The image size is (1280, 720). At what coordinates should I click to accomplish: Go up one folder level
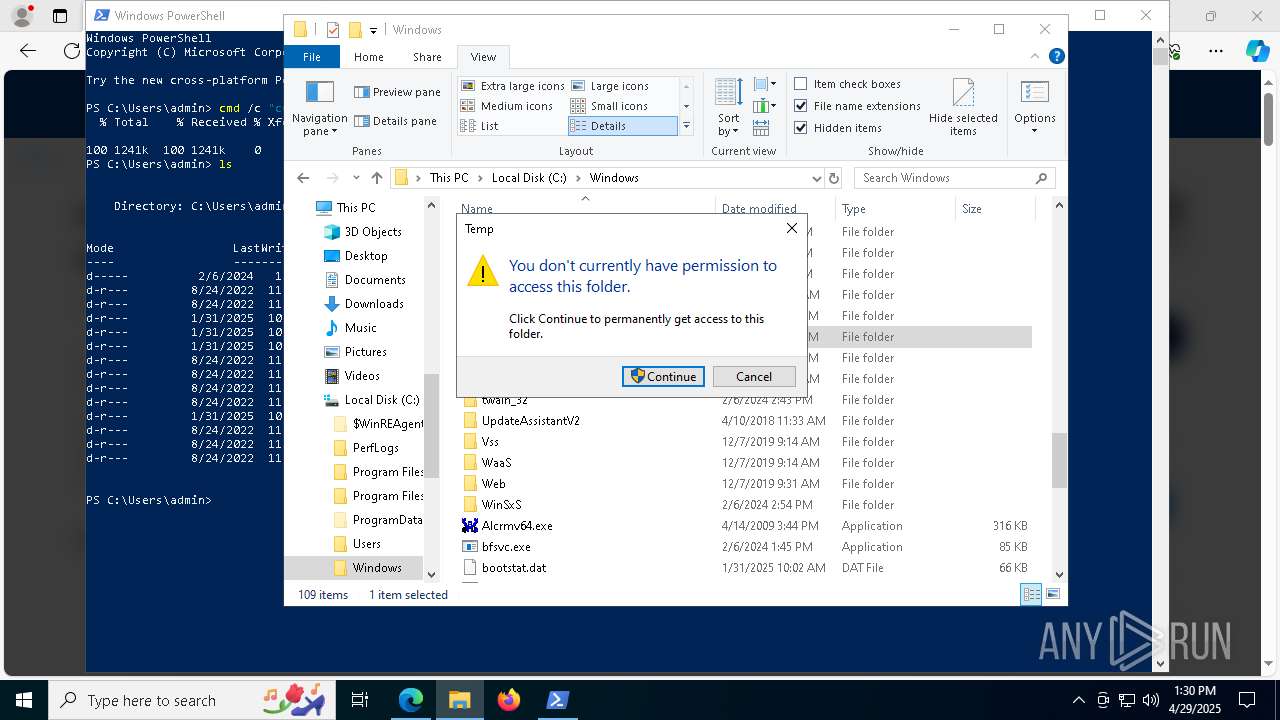tap(376, 178)
